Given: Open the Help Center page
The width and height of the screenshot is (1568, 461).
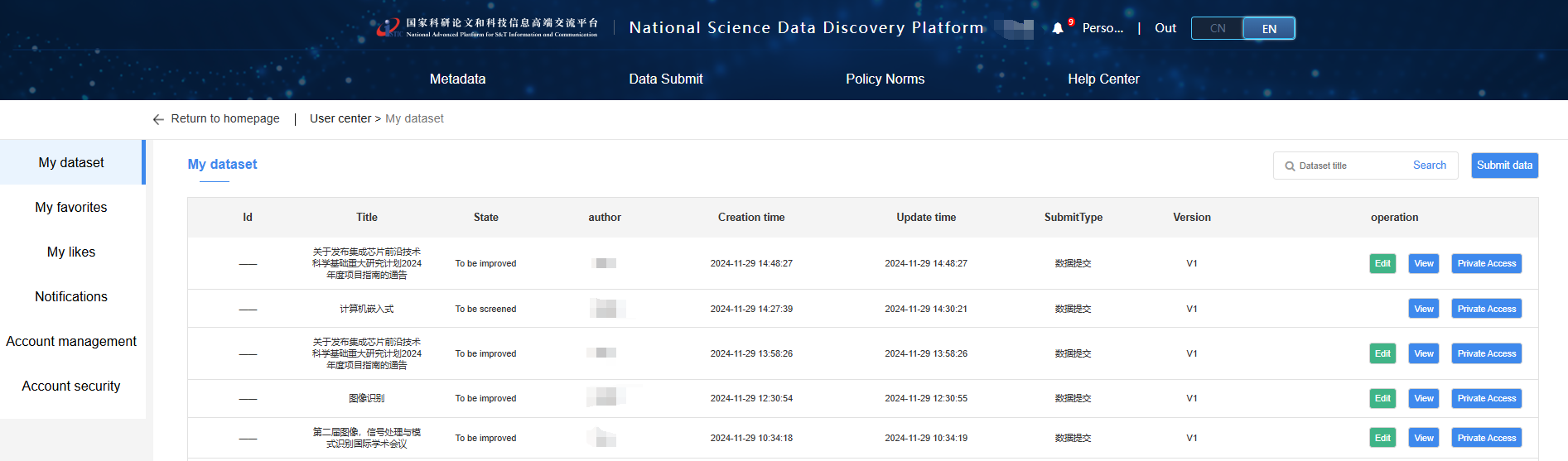Looking at the screenshot, I should 1103,79.
